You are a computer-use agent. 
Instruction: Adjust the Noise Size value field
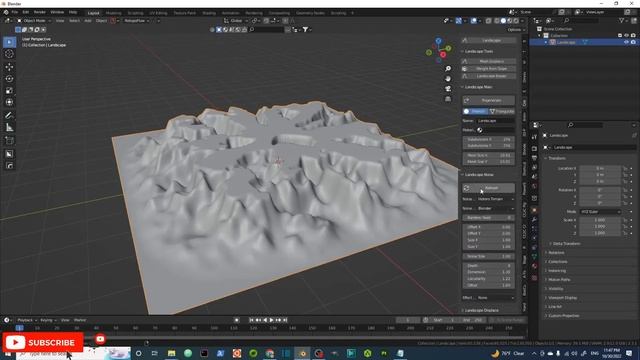point(489,256)
